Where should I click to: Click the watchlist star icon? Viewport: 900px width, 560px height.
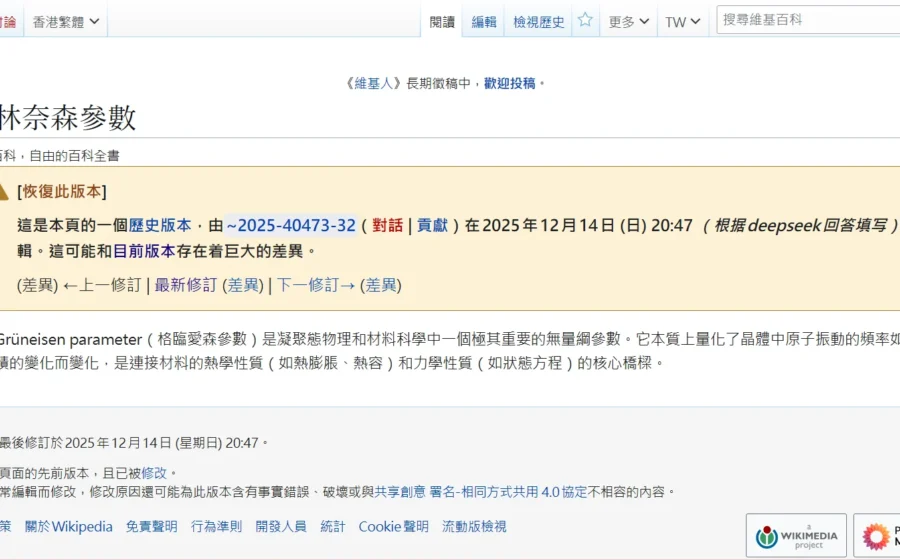tap(585, 20)
